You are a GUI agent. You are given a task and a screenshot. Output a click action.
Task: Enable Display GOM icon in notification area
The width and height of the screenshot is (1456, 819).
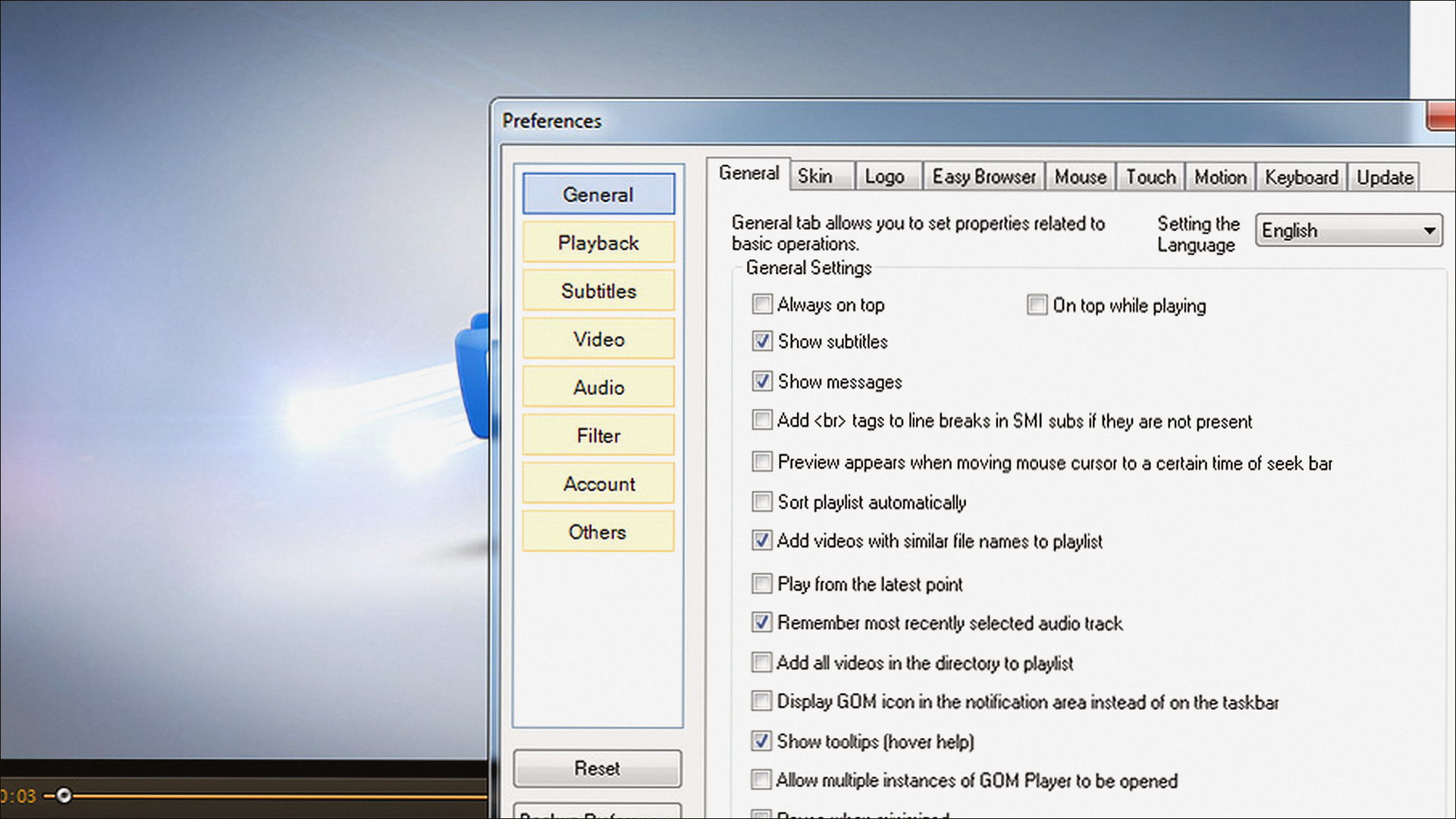point(762,701)
